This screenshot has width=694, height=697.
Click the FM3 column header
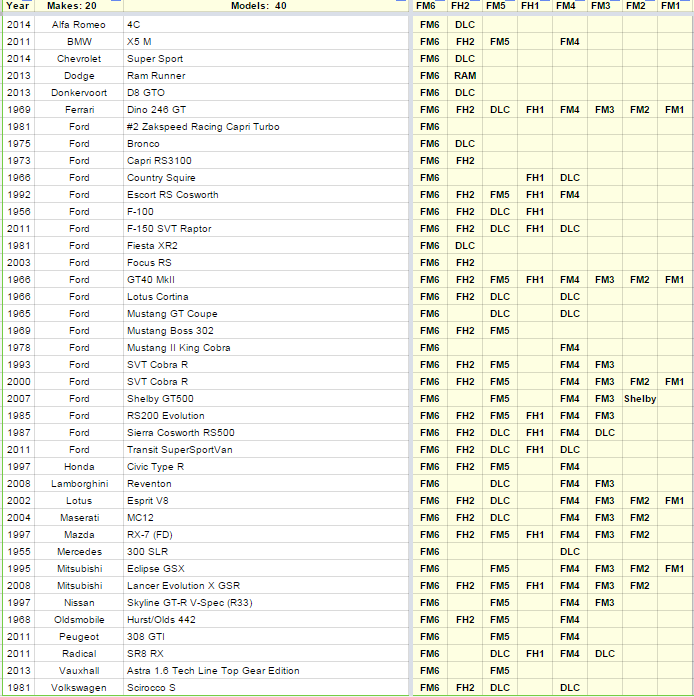pyautogui.click(x=605, y=6)
